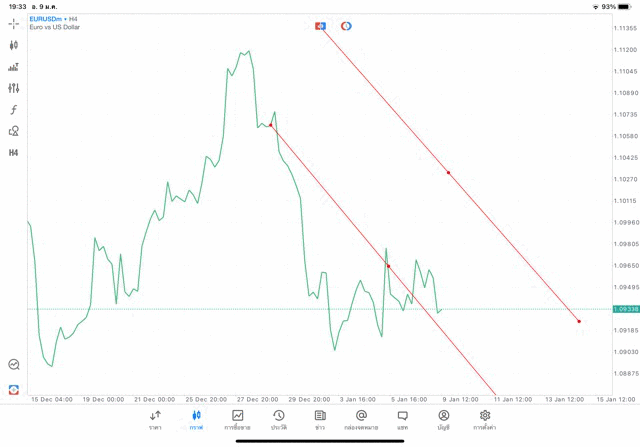Switch to the Trade (การซื้อขาย) tab
The image size is (640, 447).
click(x=237, y=420)
